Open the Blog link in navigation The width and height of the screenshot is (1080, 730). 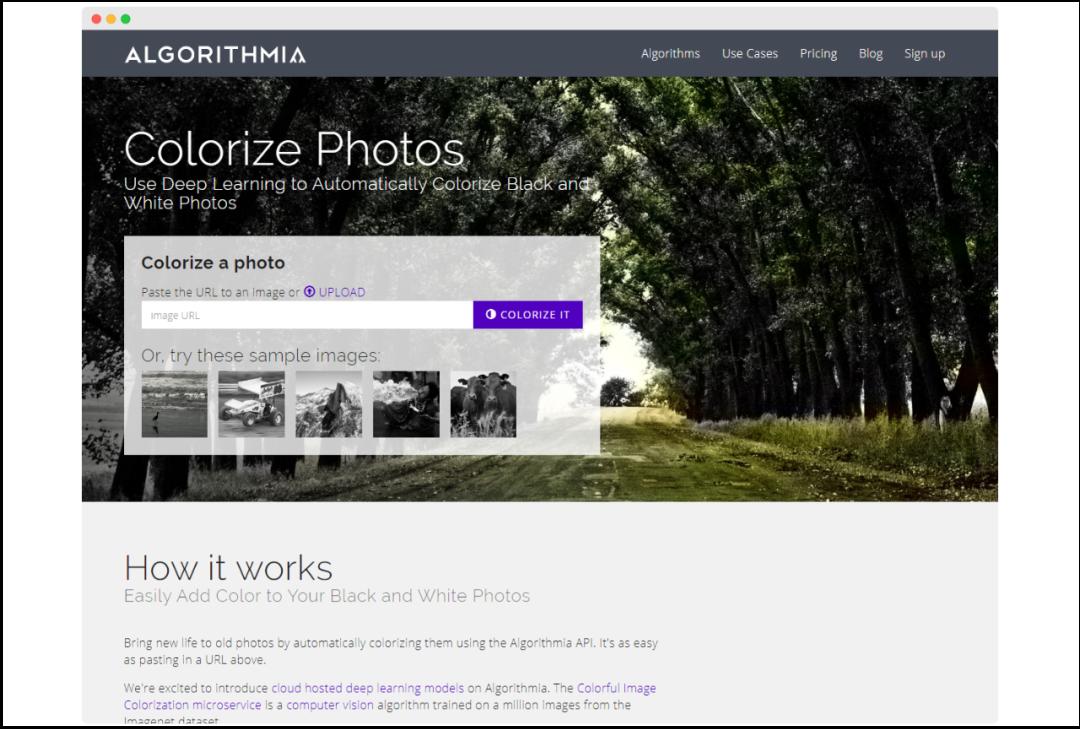(871, 54)
